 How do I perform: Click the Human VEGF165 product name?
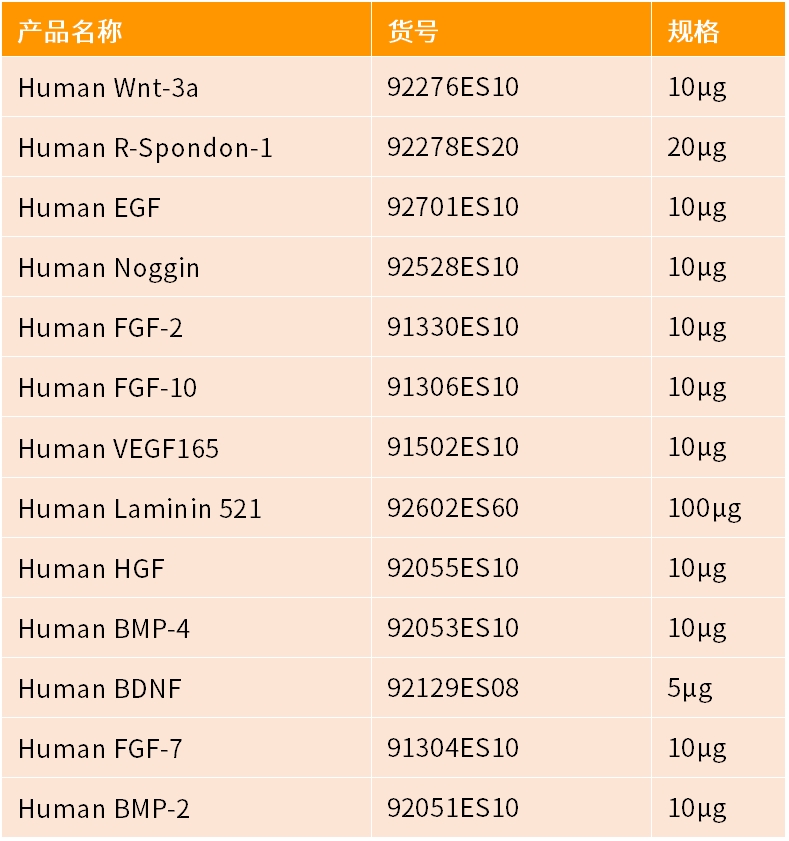pyautogui.click(x=118, y=448)
